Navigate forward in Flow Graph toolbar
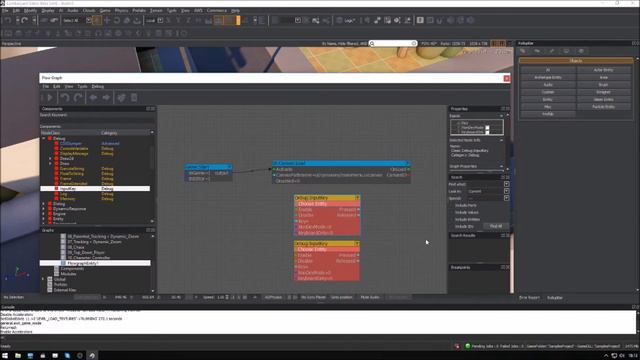640x360 pixels. pos(106,98)
